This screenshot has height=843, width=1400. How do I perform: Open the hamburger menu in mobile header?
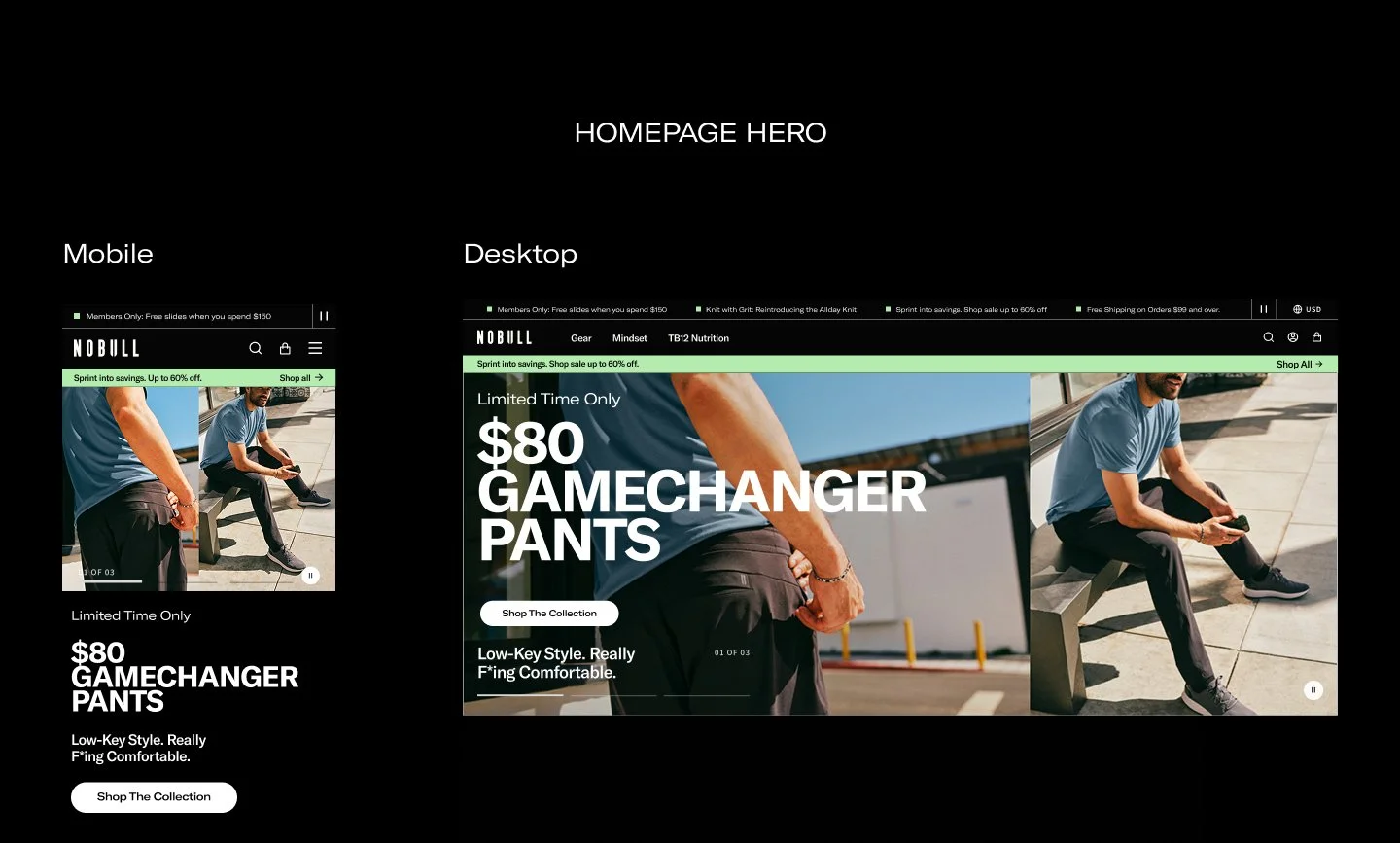click(x=315, y=348)
